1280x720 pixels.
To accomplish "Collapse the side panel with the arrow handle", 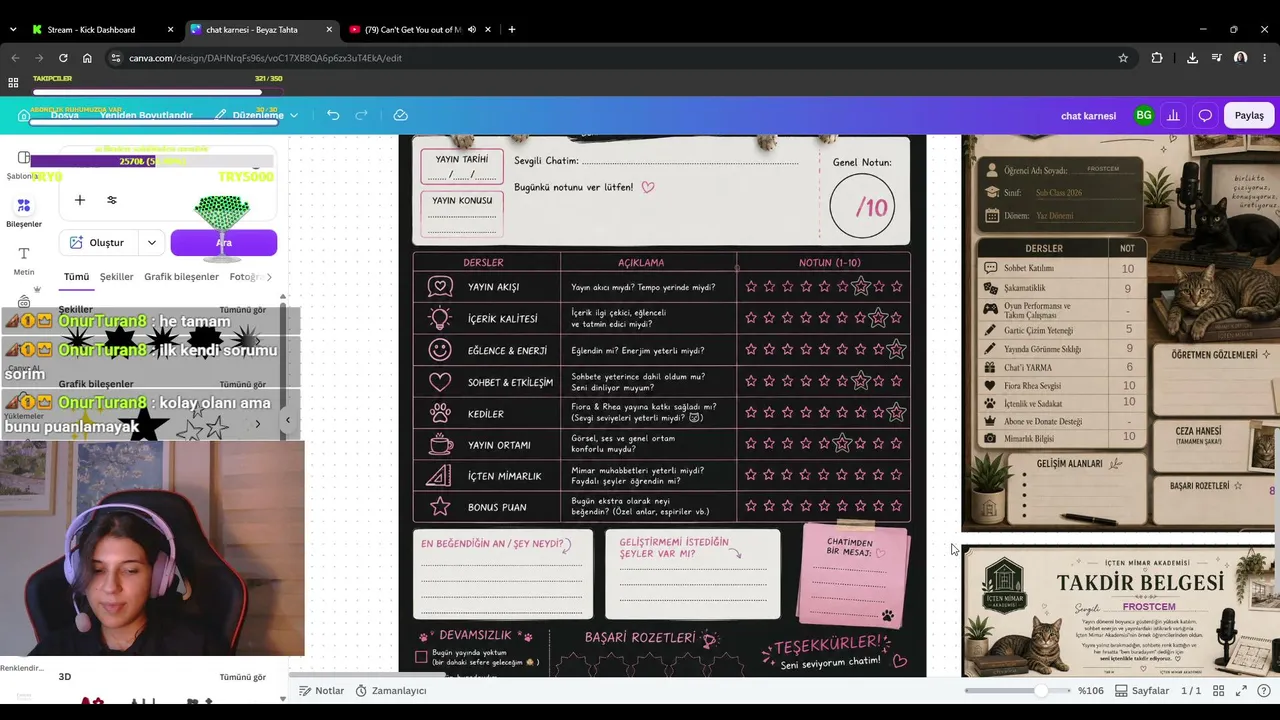I will click(288, 420).
